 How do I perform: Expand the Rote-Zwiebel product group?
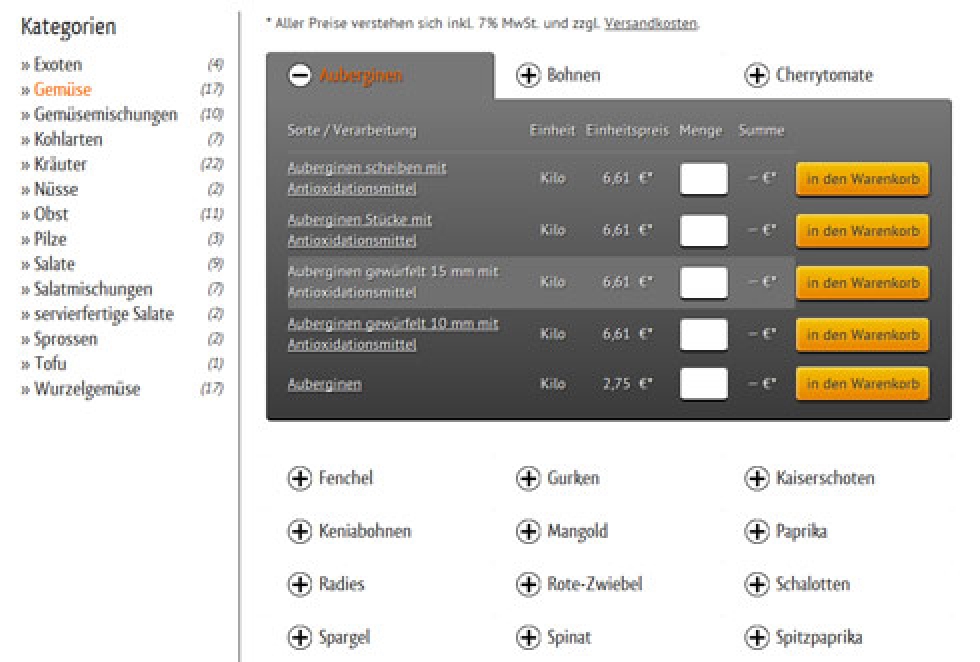click(528, 585)
